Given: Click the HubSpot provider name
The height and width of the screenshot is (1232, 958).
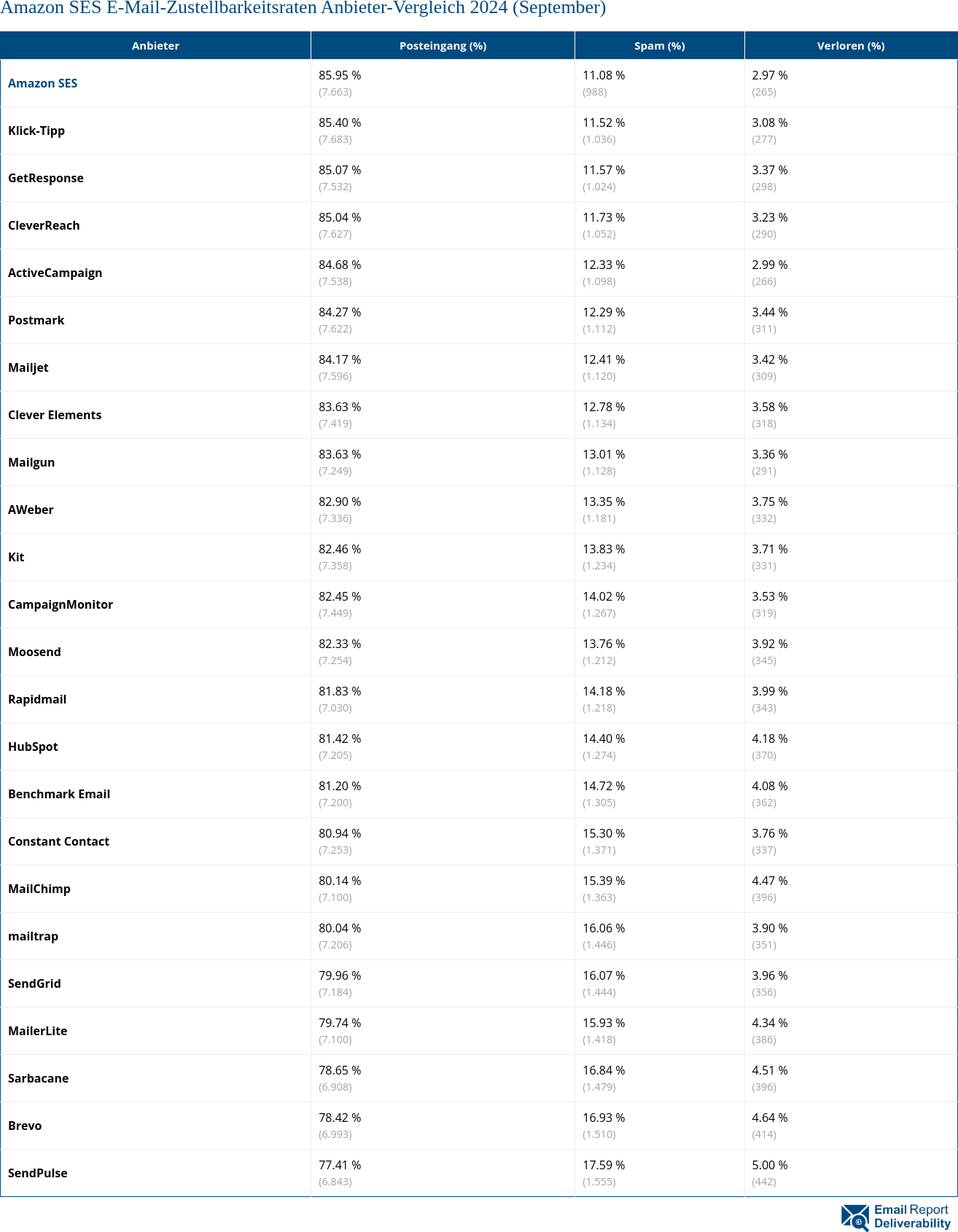Looking at the screenshot, I should click(33, 746).
